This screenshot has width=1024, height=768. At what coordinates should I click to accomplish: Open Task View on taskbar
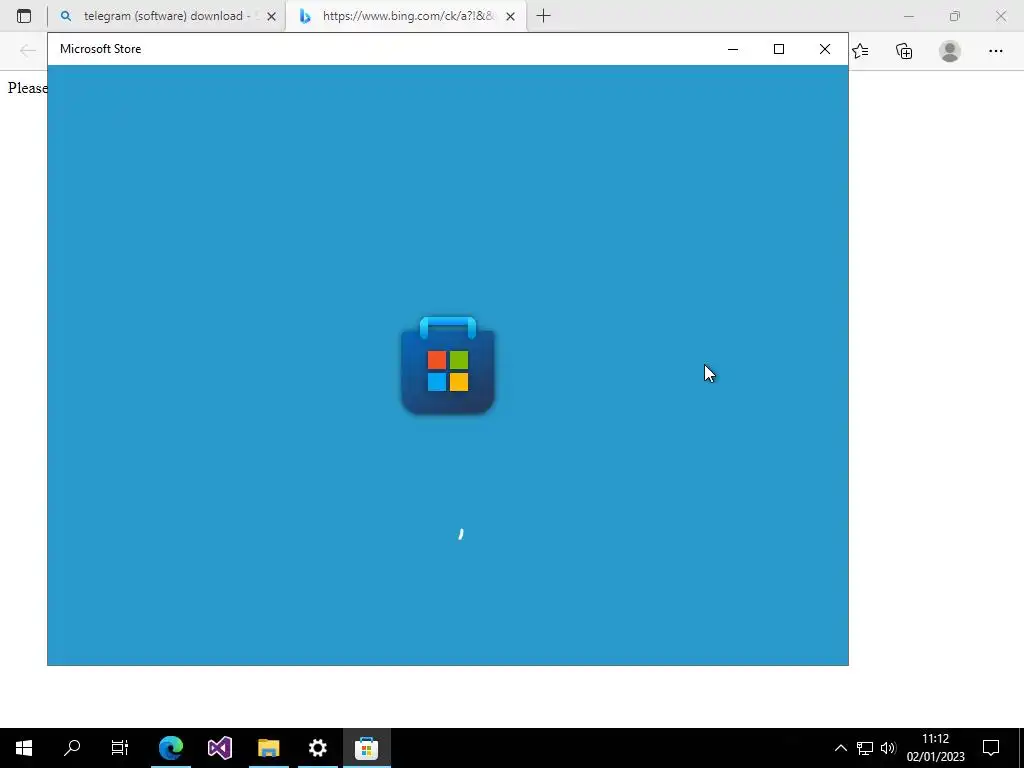[120, 748]
